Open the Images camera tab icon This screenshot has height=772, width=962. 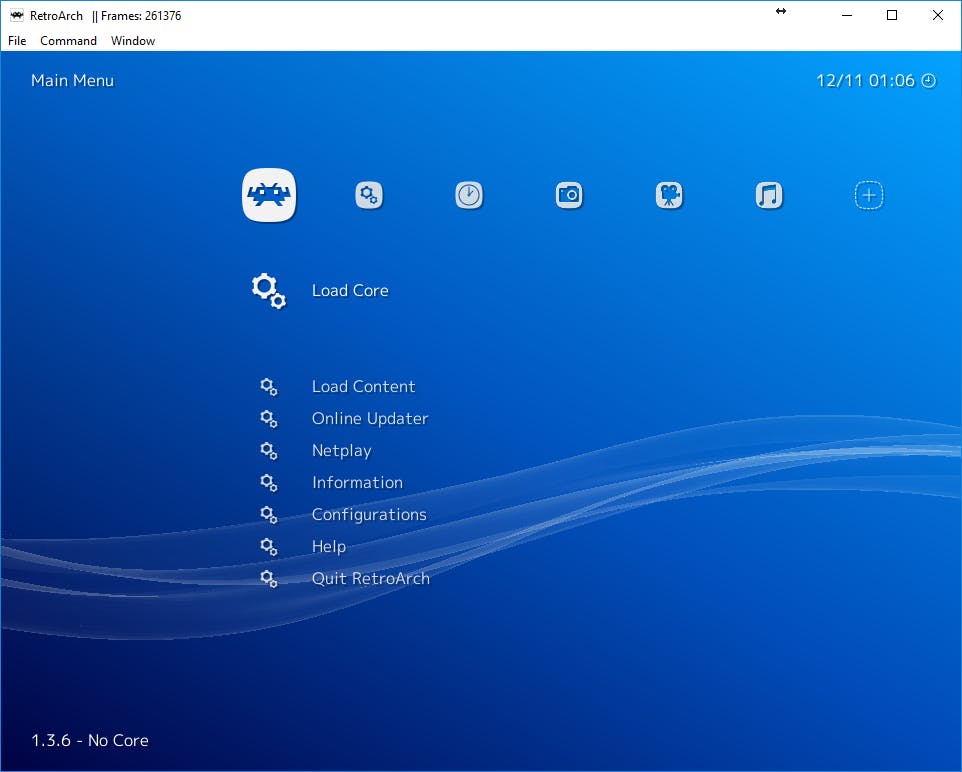point(569,195)
